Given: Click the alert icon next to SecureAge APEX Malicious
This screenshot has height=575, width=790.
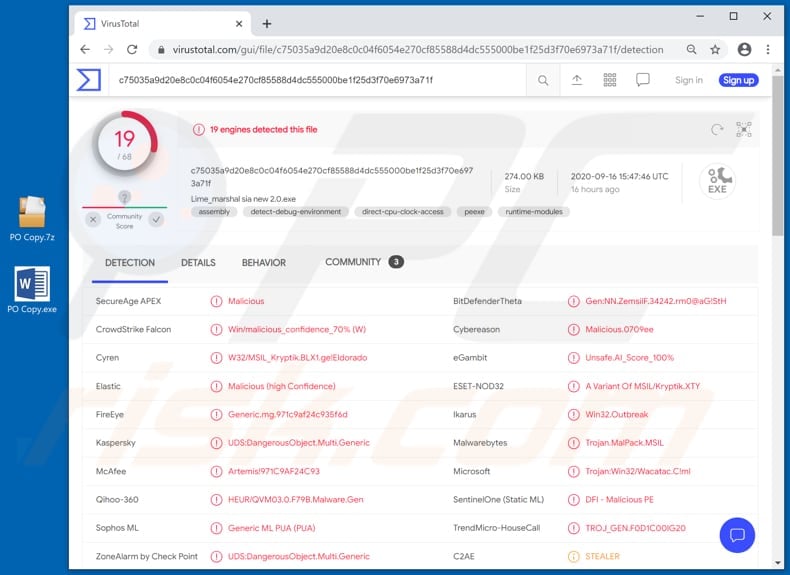Looking at the screenshot, I should pyautogui.click(x=216, y=301).
